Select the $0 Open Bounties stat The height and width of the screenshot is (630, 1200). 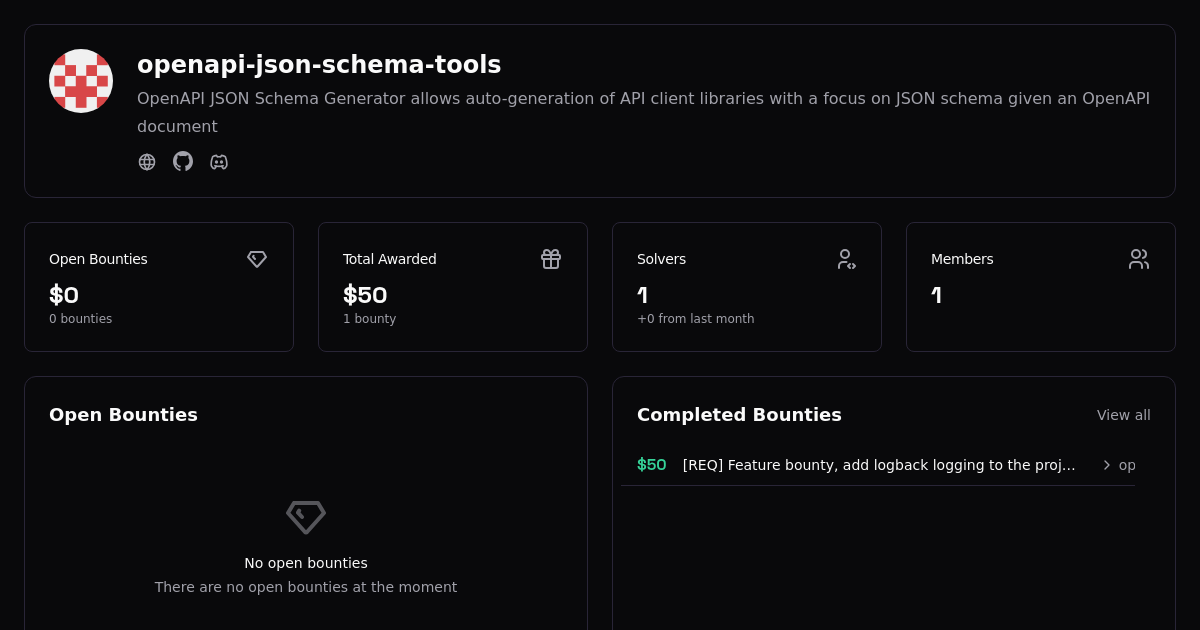click(64, 295)
